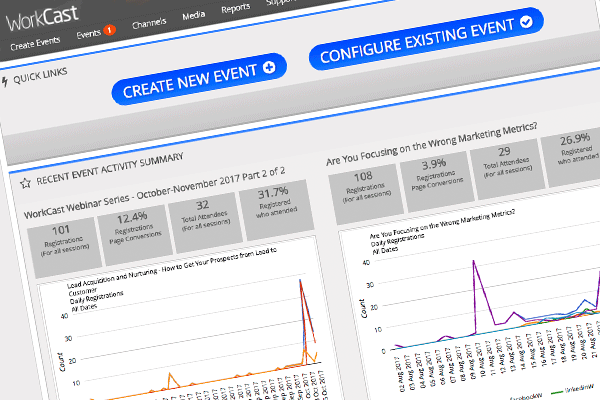Image resolution: width=600 pixels, height=400 pixels.
Task: Open the Media menu
Action: click(194, 15)
